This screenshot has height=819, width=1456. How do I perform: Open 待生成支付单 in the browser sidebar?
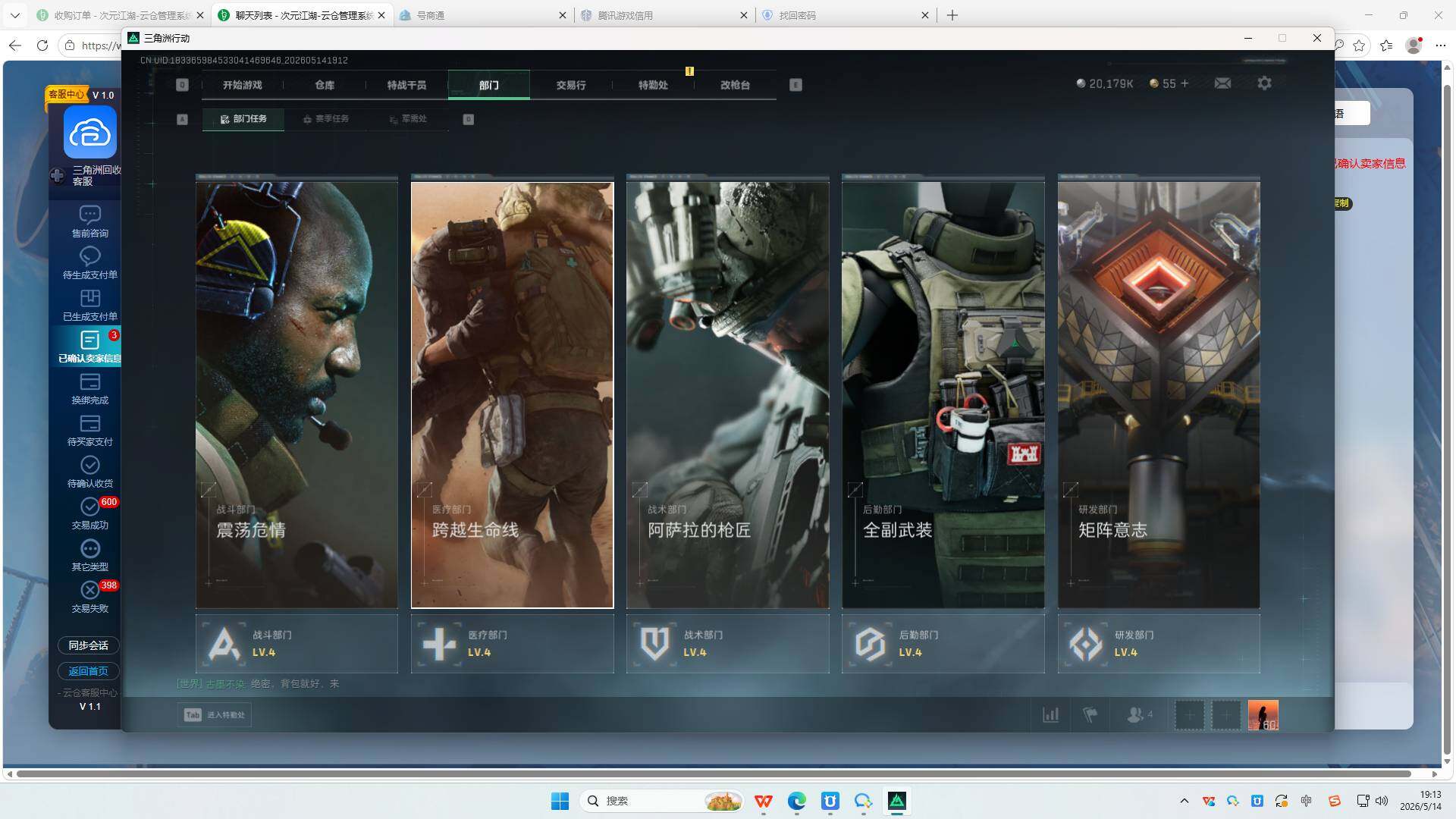point(89,263)
